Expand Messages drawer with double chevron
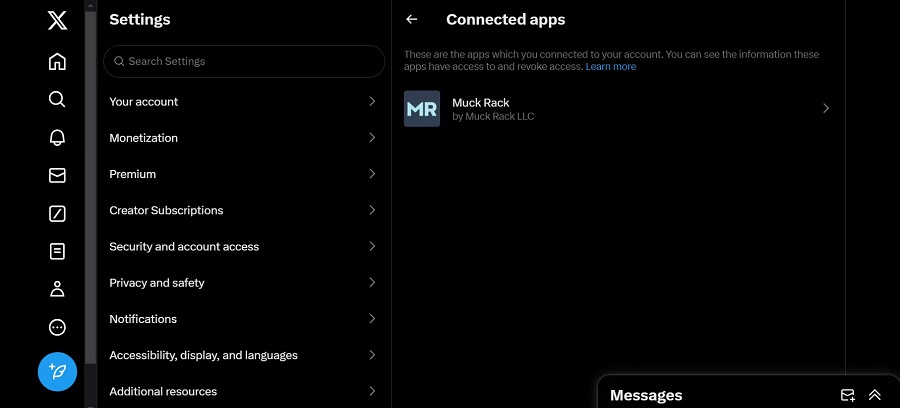 point(874,395)
